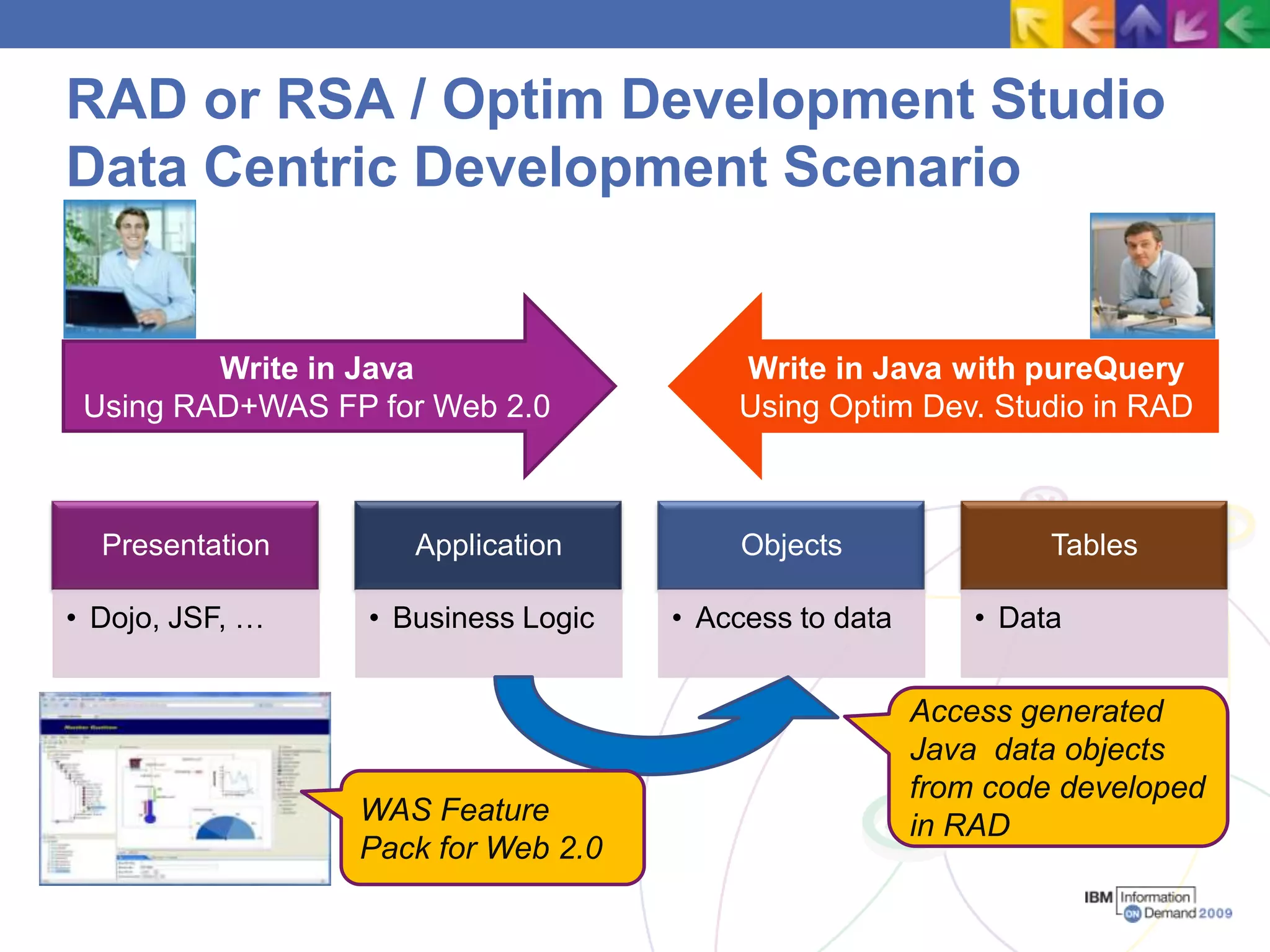
Task: Click the photo of man with laptop
Action: click(130, 269)
